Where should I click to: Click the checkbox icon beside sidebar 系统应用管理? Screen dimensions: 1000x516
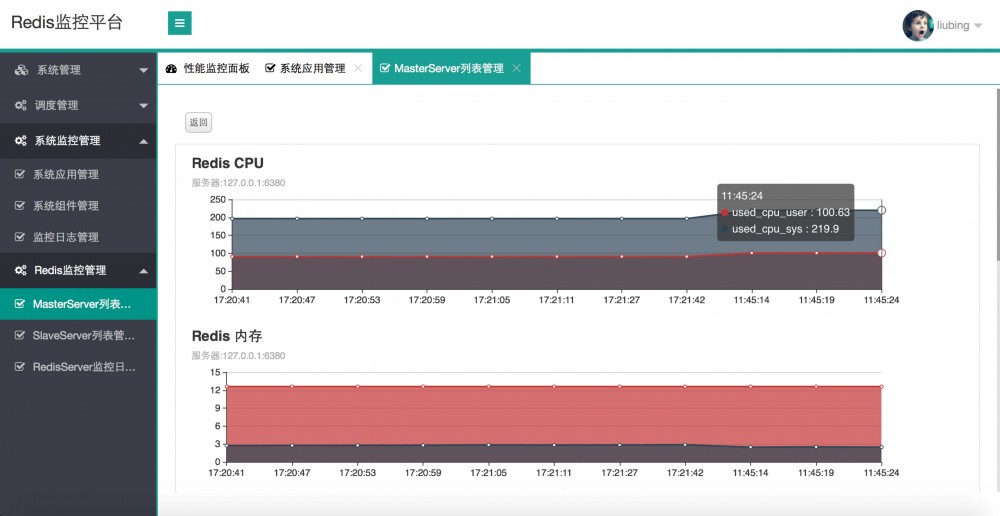(x=20, y=174)
